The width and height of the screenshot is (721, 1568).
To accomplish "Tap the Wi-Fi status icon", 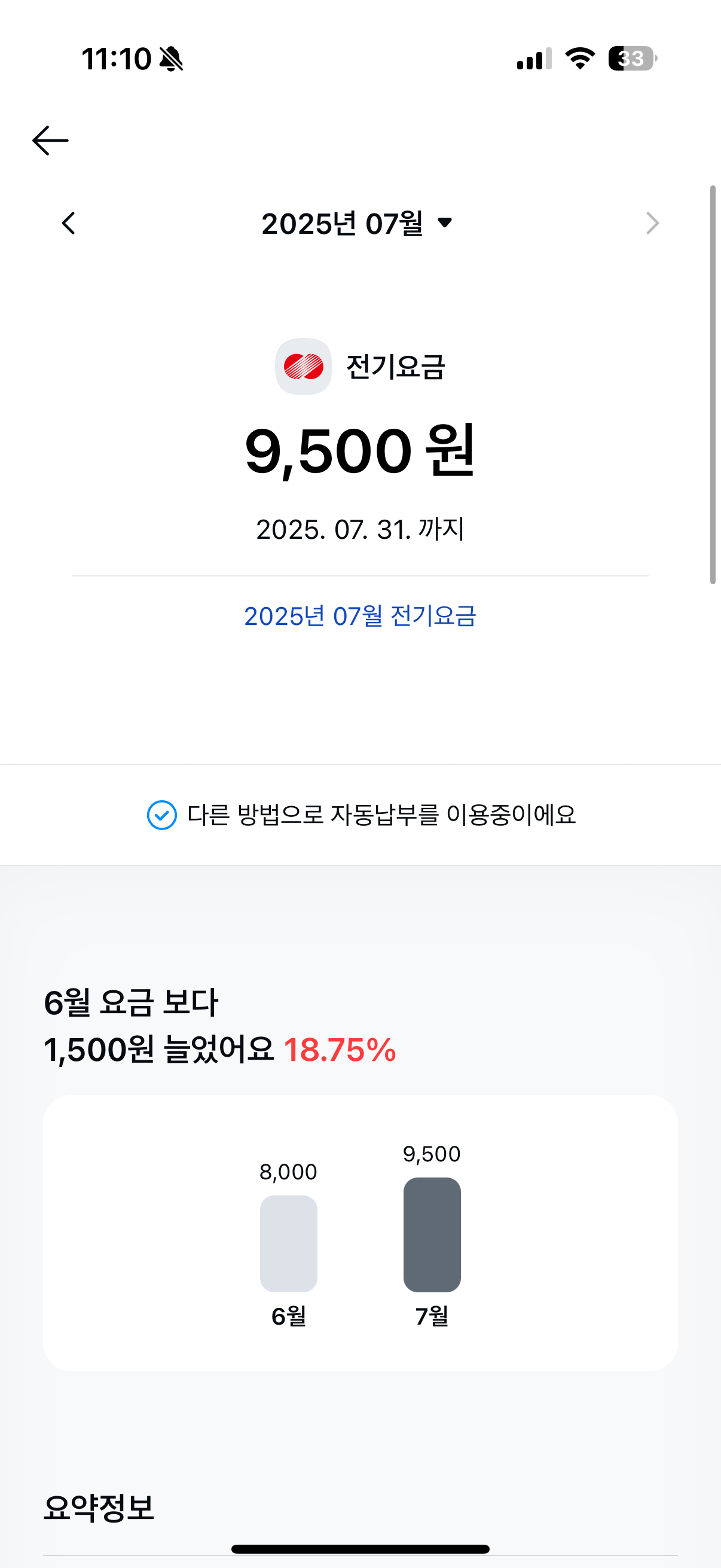I will tap(580, 59).
